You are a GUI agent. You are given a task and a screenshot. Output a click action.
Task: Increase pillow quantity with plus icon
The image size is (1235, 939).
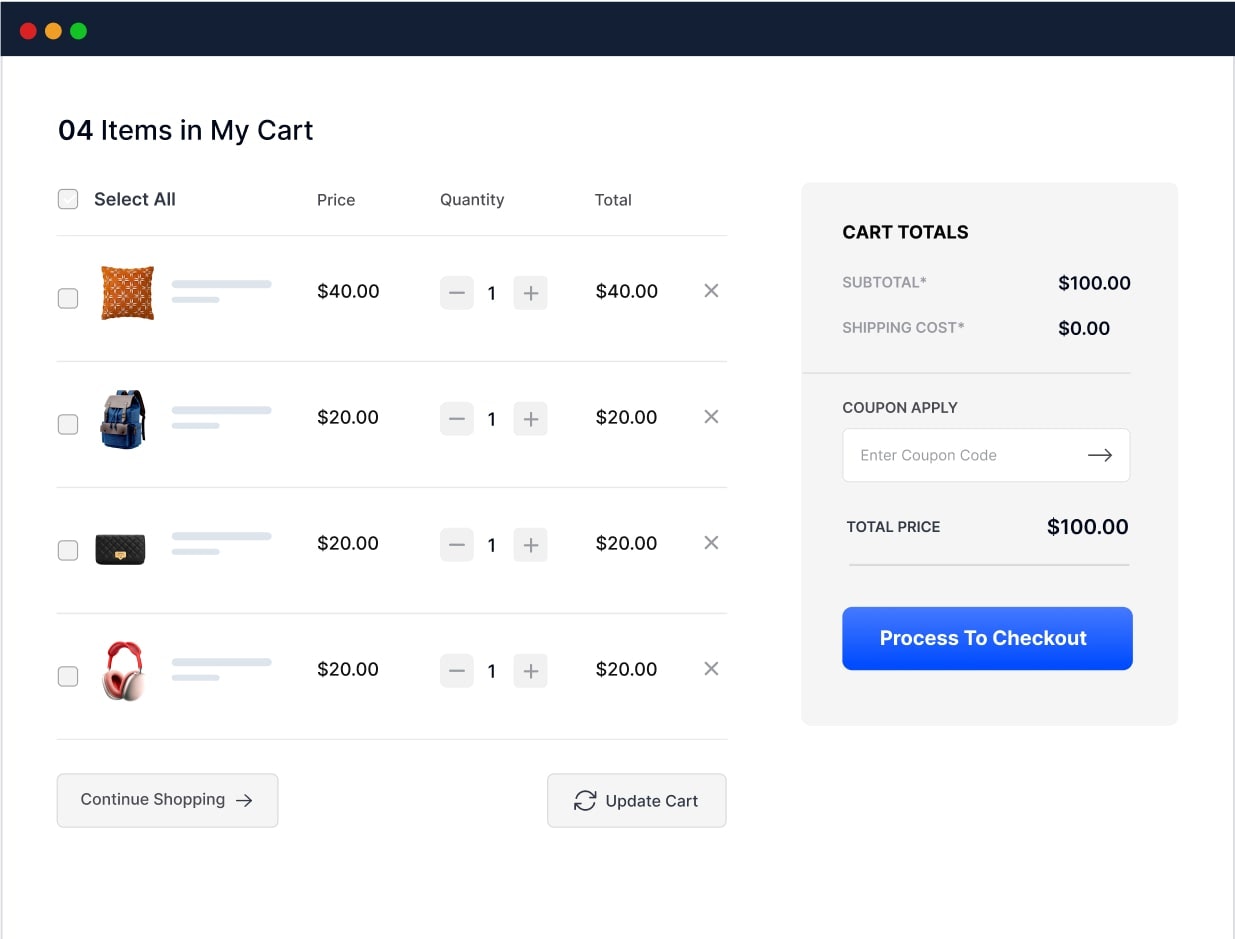point(531,292)
